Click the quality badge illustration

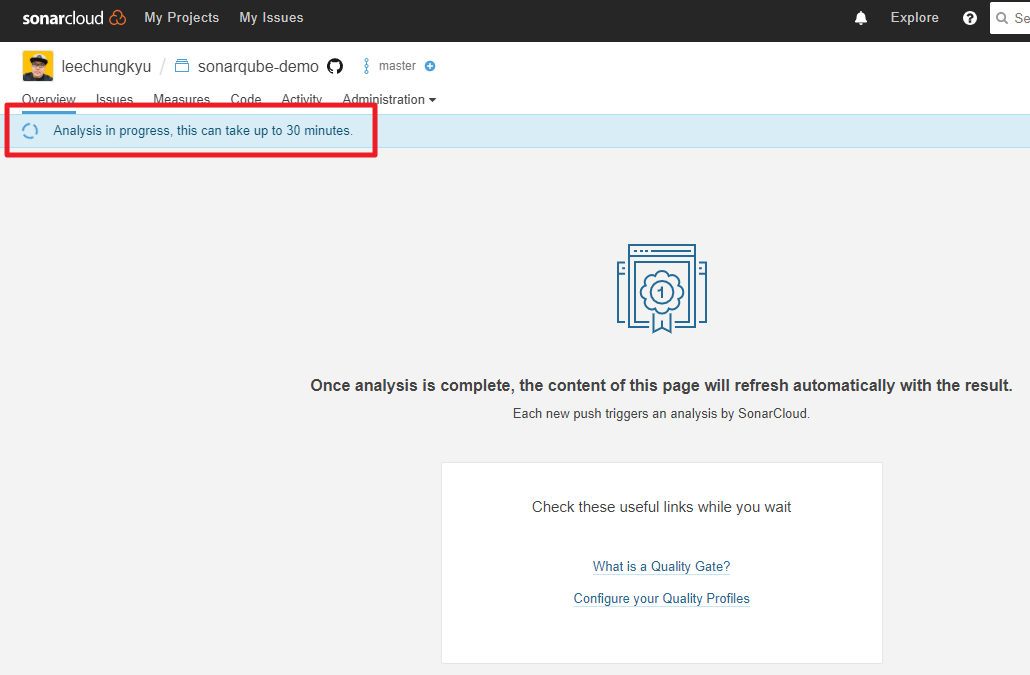coord(661,288)
